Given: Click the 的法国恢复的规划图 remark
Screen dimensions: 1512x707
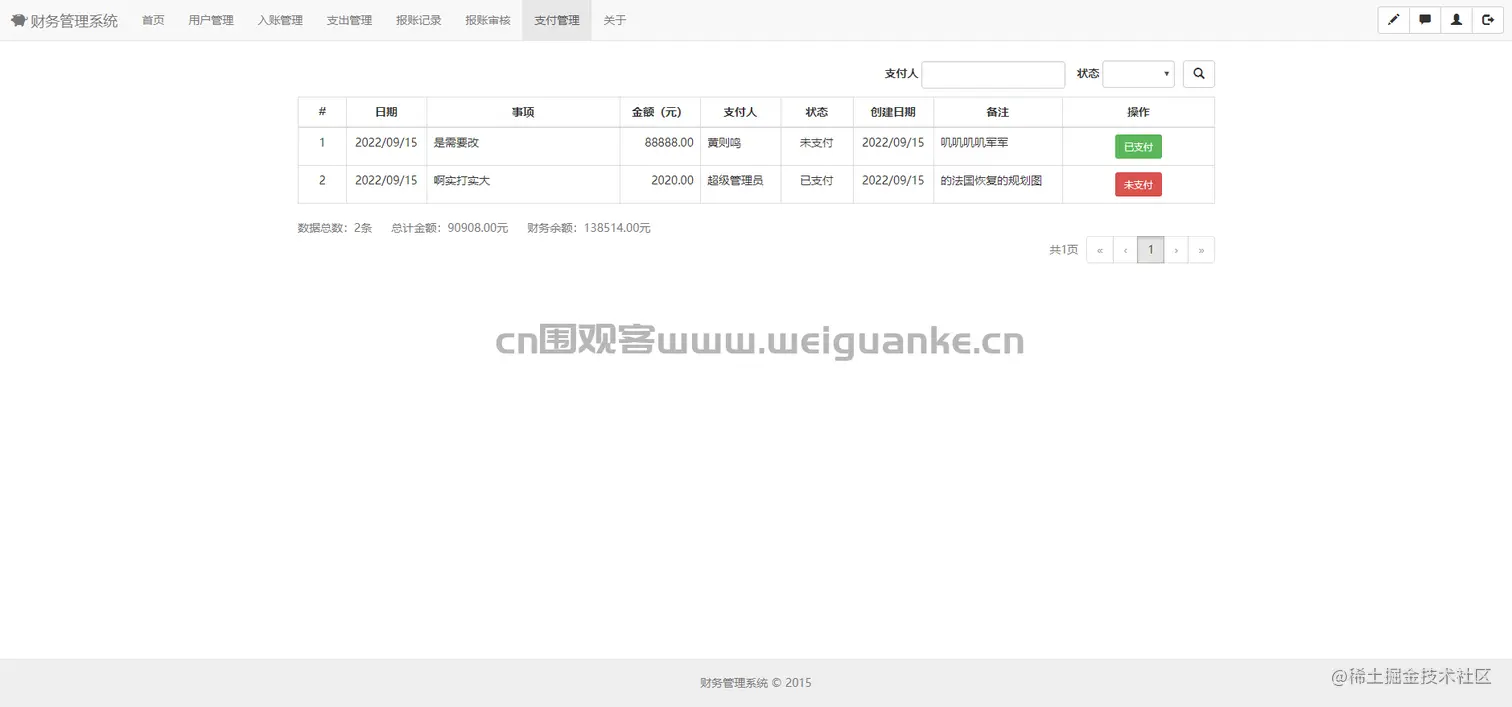Looking at the screenshot, I should (x=991, y=181).
